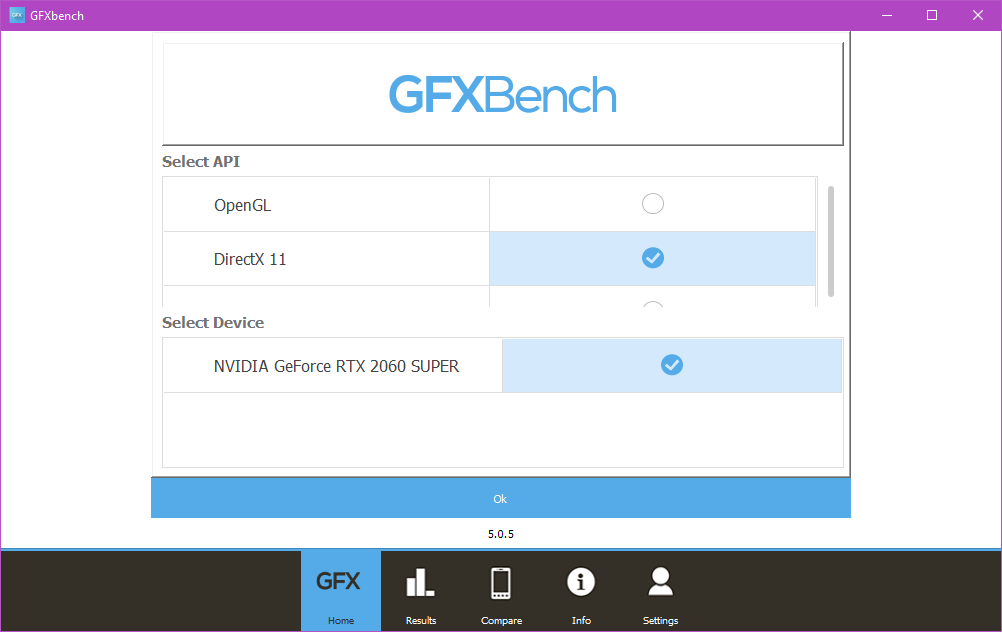Click version number 5.0.5 text
Screen dimensions: 1002x632
(501, 534)
